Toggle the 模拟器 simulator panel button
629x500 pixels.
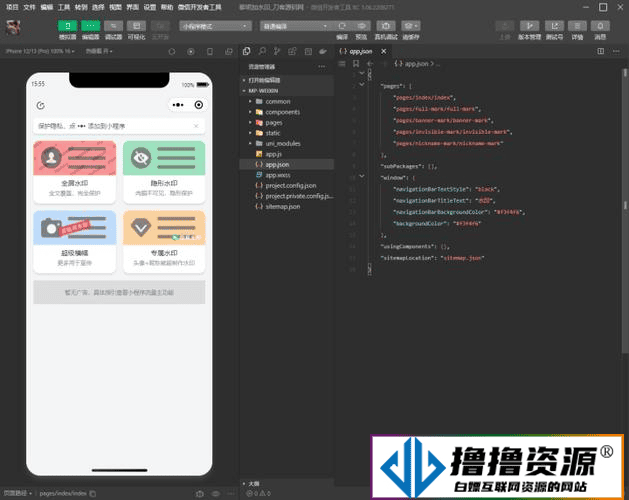point(67,26)
